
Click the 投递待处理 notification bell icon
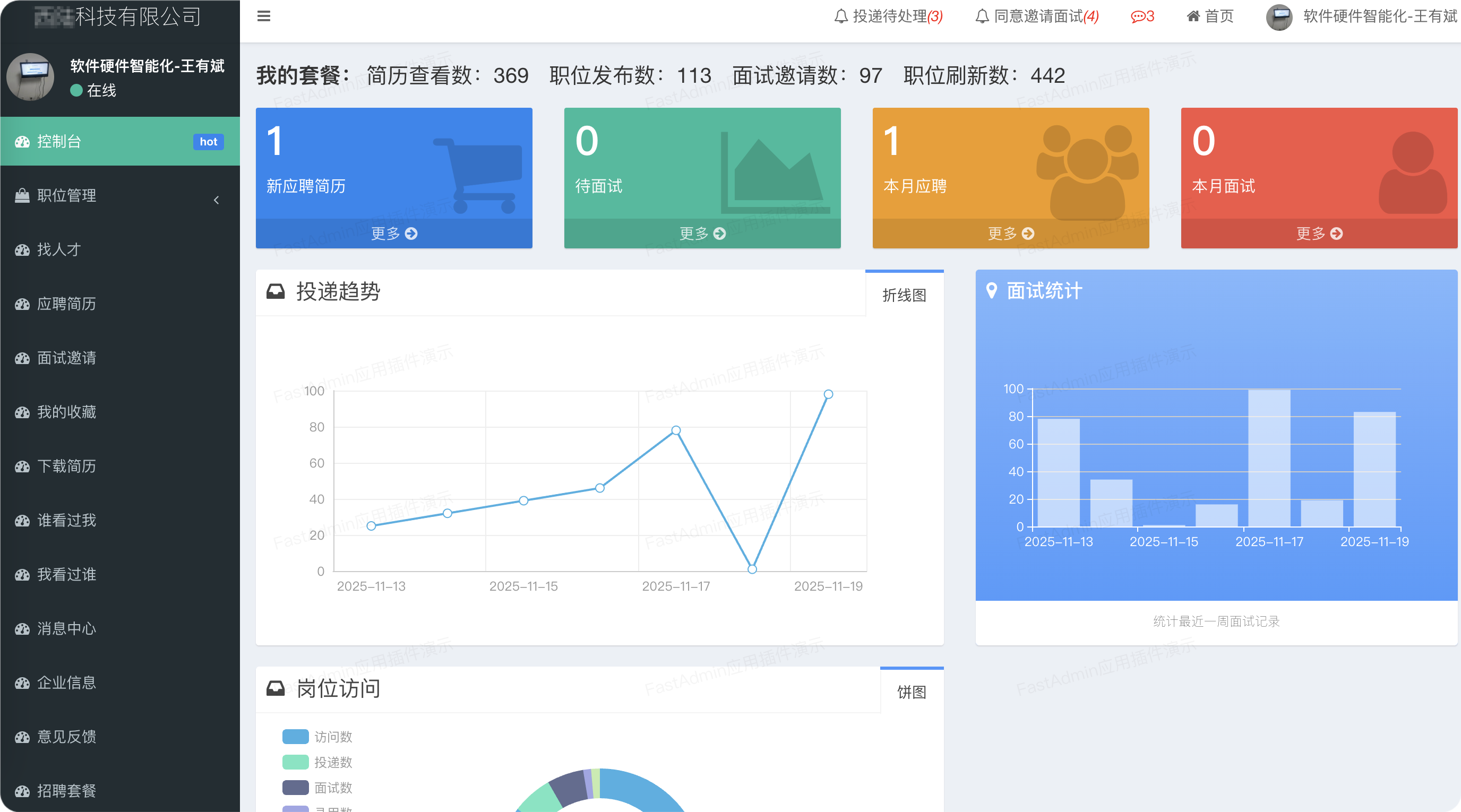[x=840, y=16]
